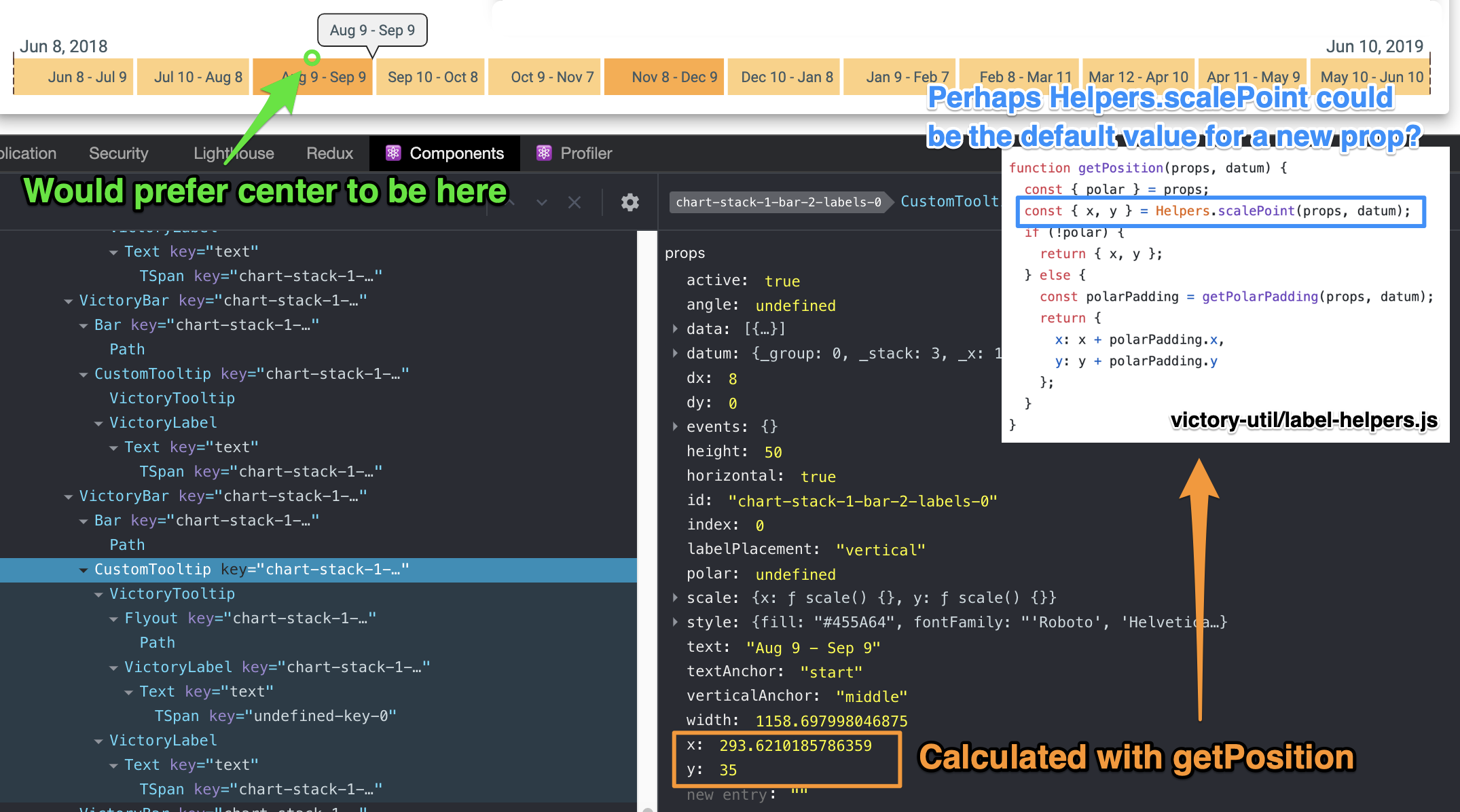Toggle the active prop true value
This screenshot has width=1460, height=812.
782,281
